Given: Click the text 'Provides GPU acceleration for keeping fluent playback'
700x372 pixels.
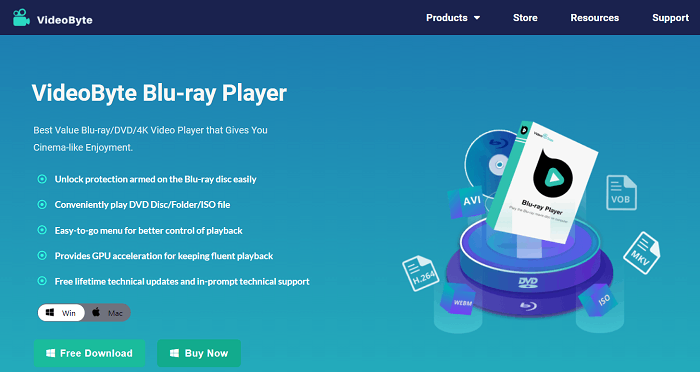Looking at the screenshot, I should click(164, 256).
